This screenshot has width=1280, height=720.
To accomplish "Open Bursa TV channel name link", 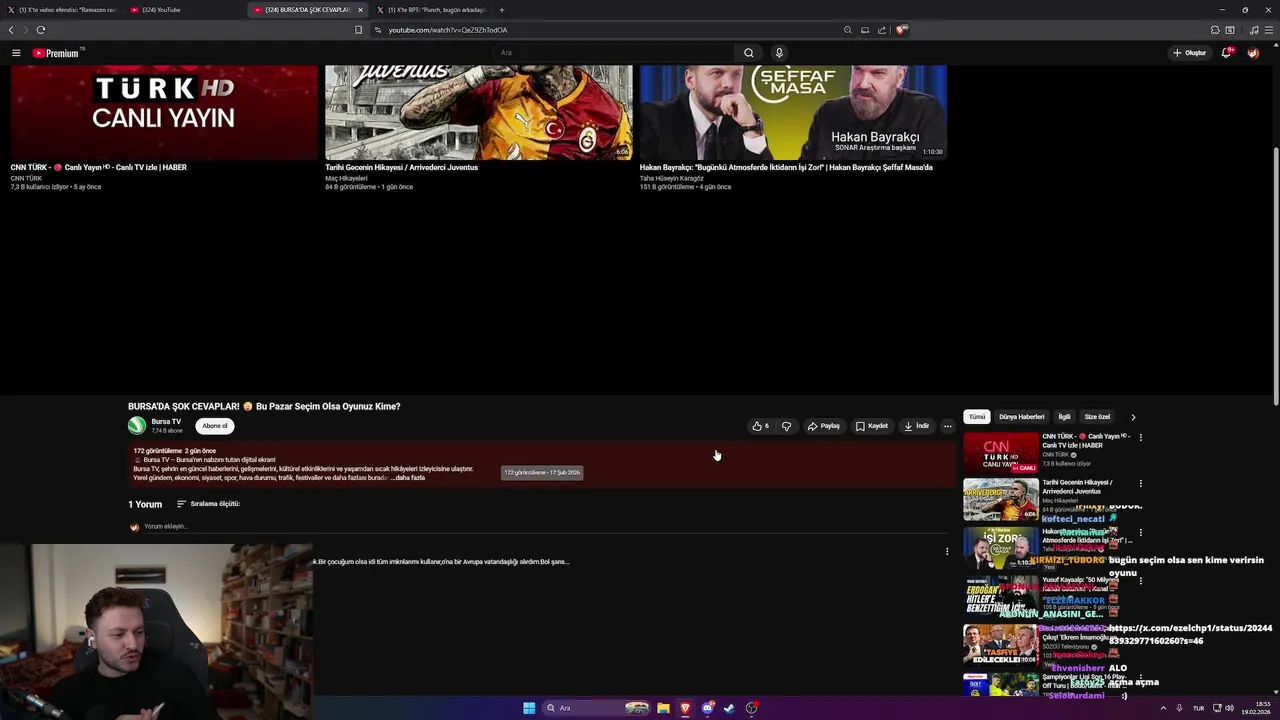I will point(166,422).
